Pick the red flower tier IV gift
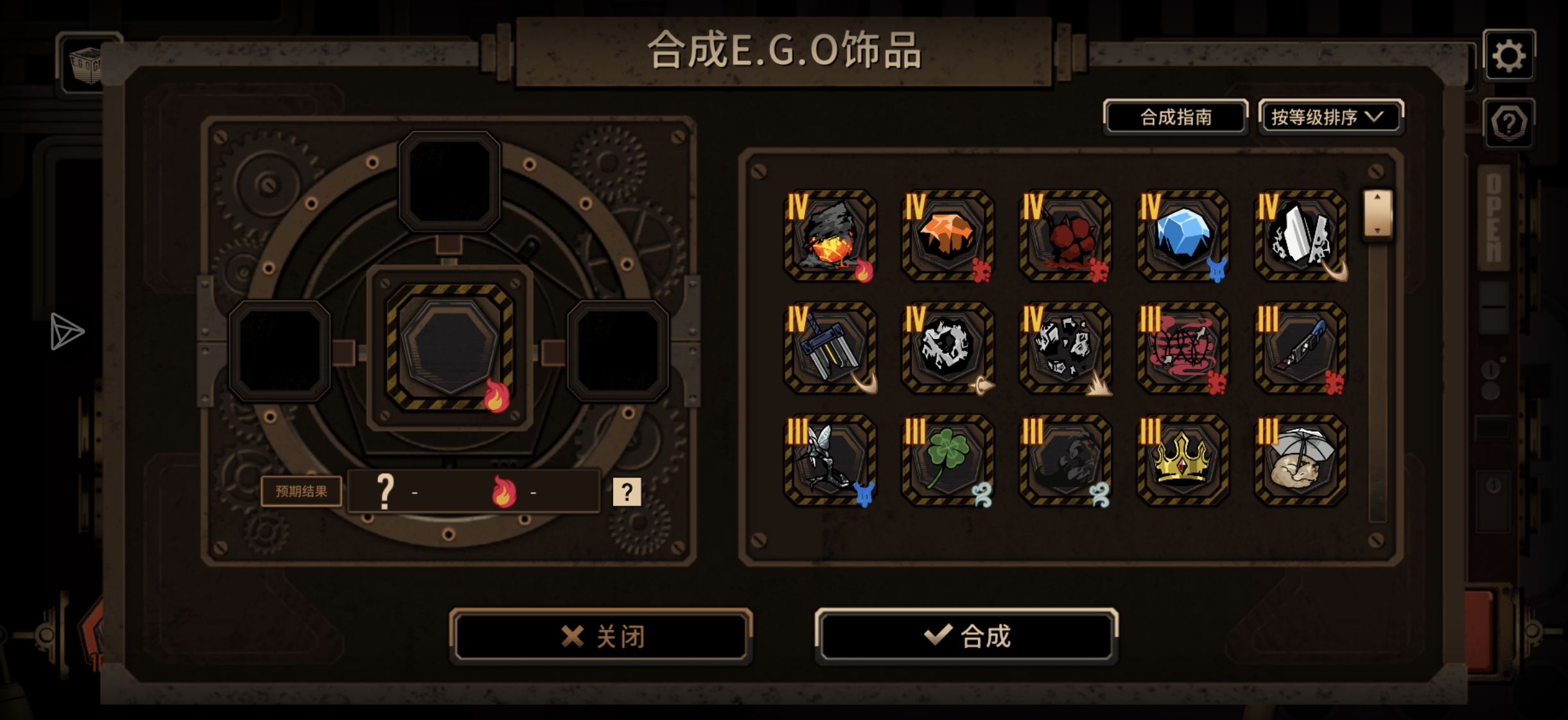The height and width of the screenshot is (720, 1568). pyautogui.click(x=1065, y=236)
